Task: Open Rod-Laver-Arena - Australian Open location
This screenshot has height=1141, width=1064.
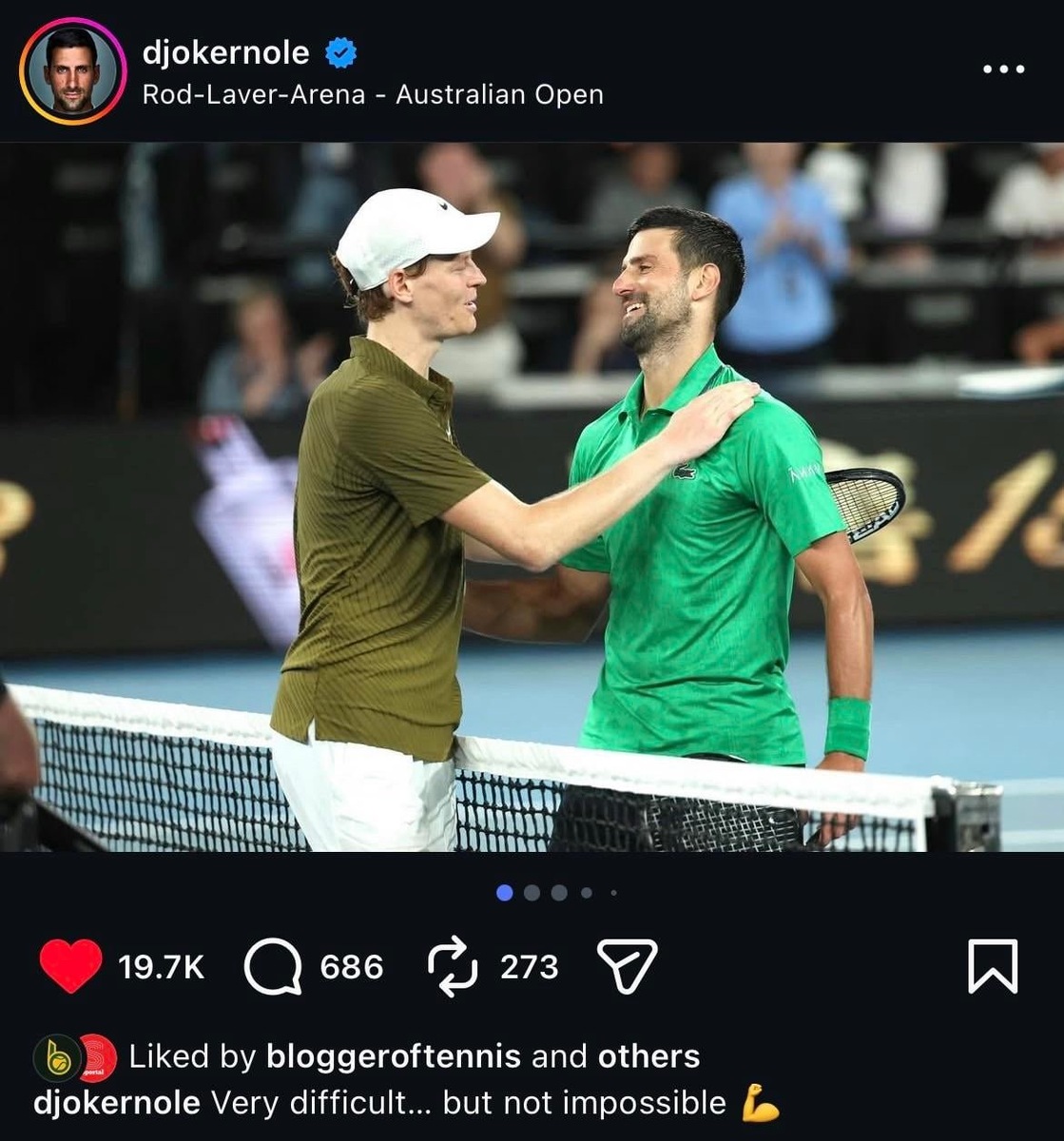Action: 373,95
